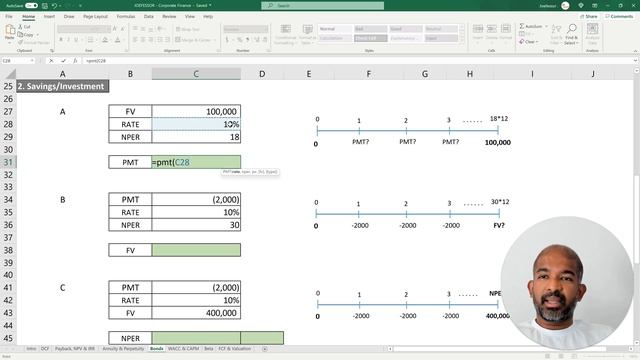Click the vertical scrollbar thumb
This screenshot has width=640, height=360.
[x=636, y=220]
